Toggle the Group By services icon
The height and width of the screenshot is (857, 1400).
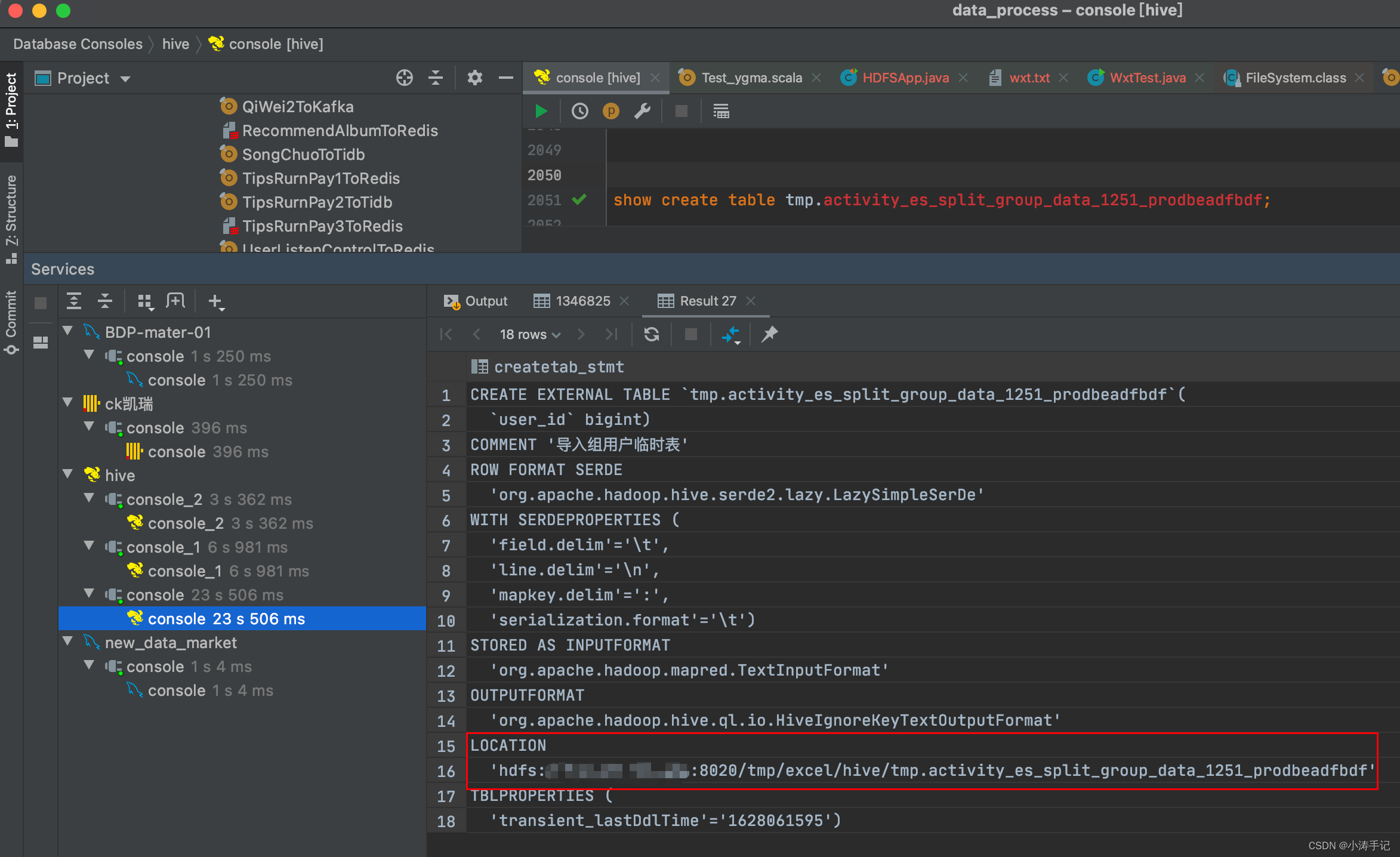[x=145, y=301]
